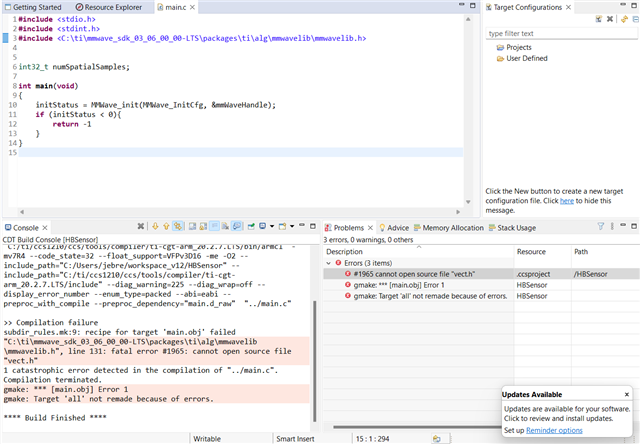Click the Reminder options link
Screen dimensions: 640x444
[554, 430]
